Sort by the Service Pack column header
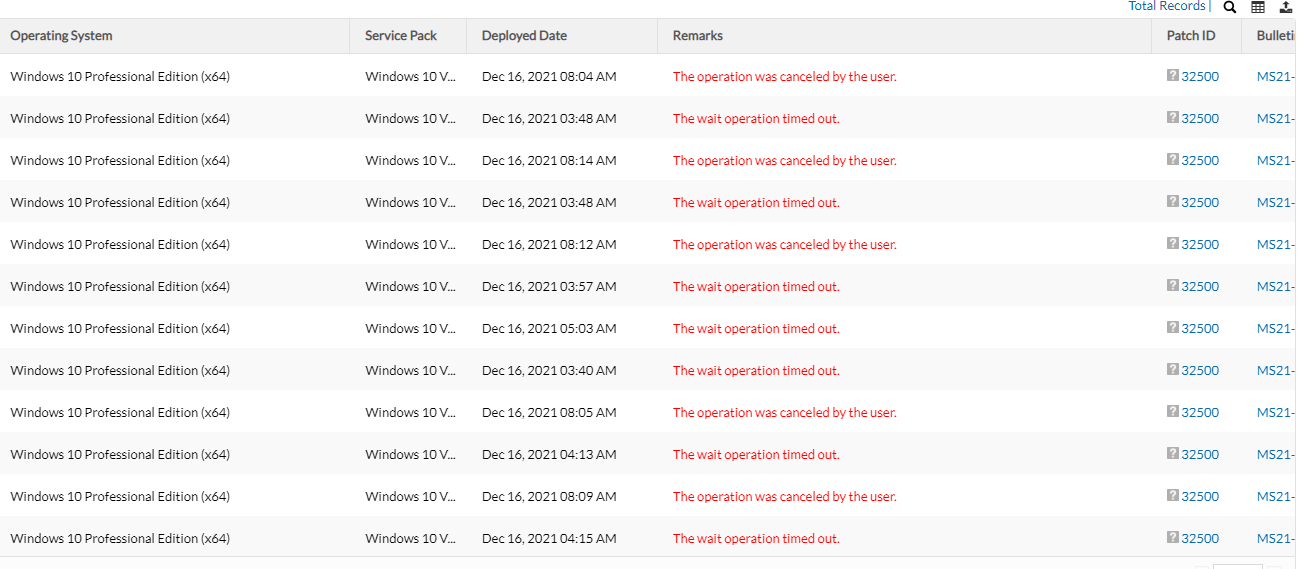 pyautogui.click(x=401, y=35)
